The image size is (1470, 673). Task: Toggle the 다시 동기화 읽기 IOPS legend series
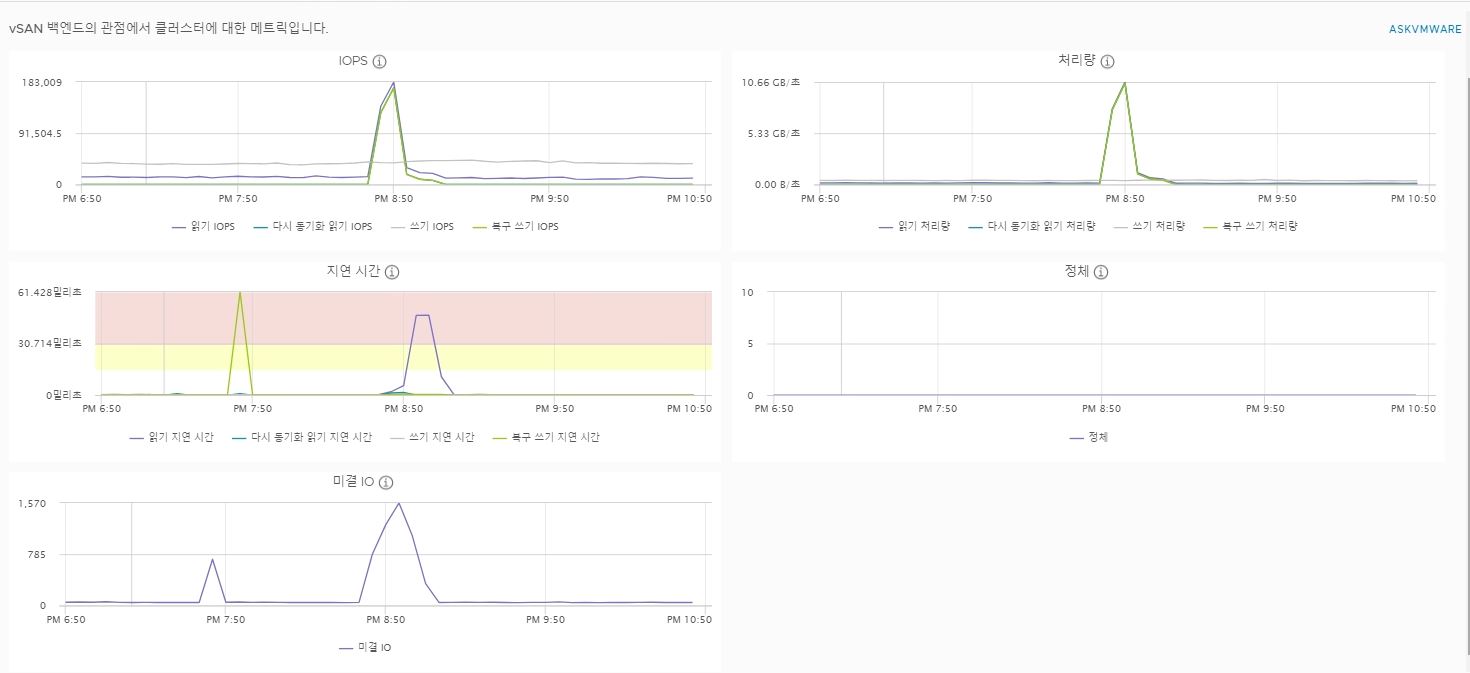[x=313, y=227]
